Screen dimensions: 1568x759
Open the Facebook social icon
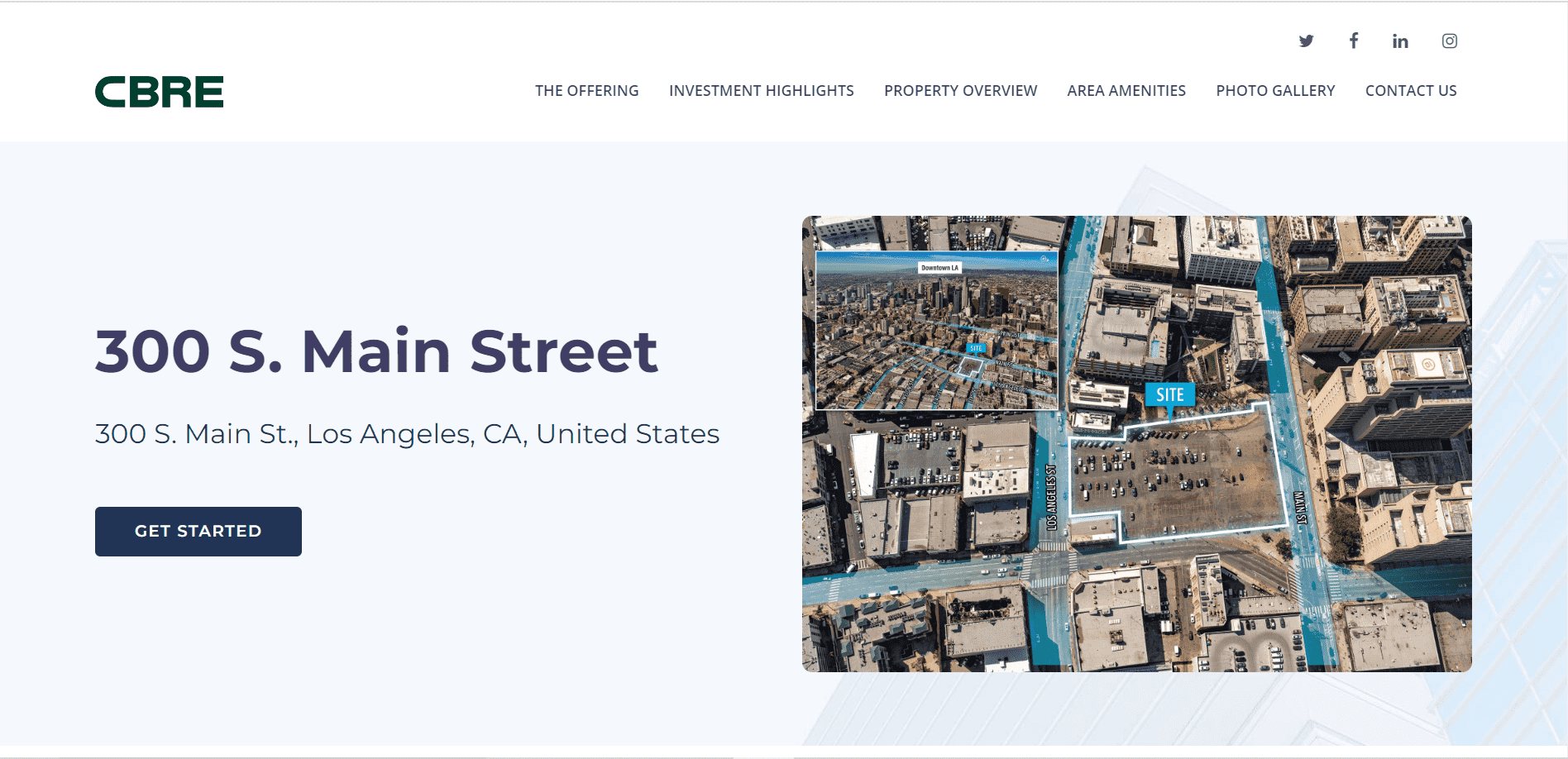(1354, 41)
